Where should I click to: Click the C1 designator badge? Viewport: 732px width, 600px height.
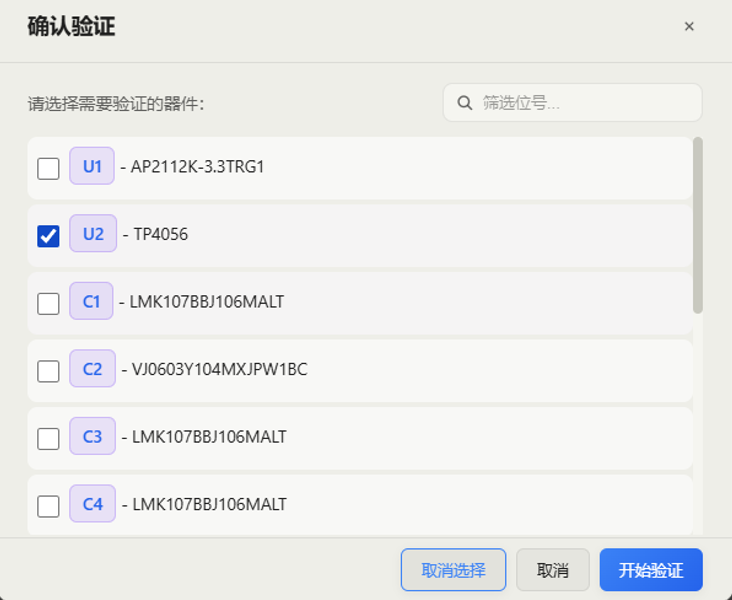[91, 301]
